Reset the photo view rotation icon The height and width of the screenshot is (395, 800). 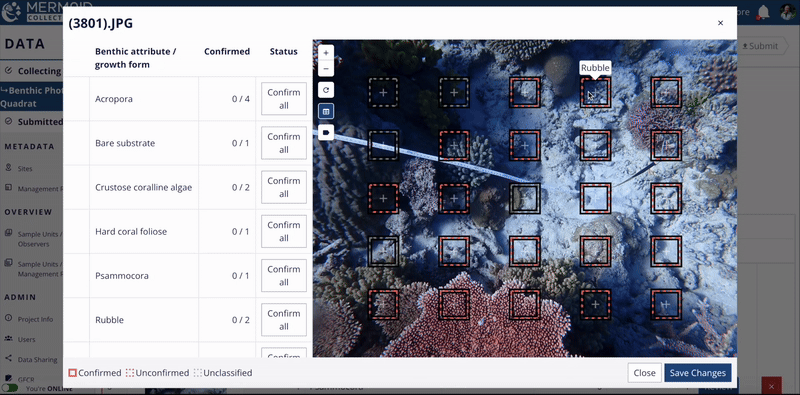point(326,90)
